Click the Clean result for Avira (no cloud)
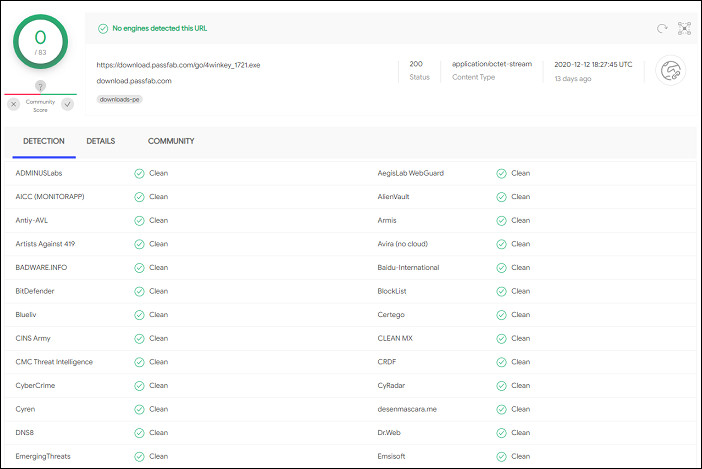This screenshot has width=702, height=469. [521, 244]
